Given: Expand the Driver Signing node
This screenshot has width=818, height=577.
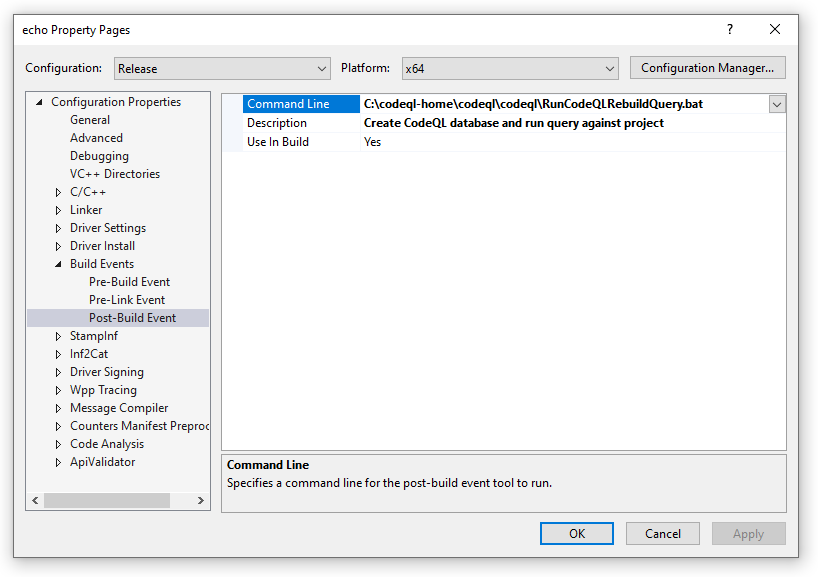Looking at the screenshot, I should (58, 371).
